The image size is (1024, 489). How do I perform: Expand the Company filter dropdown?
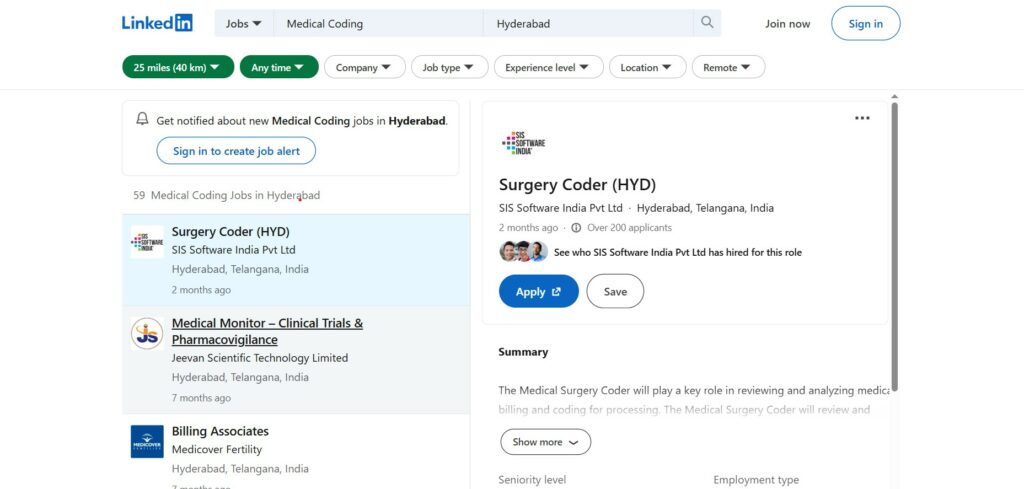(x=364, y=67)
